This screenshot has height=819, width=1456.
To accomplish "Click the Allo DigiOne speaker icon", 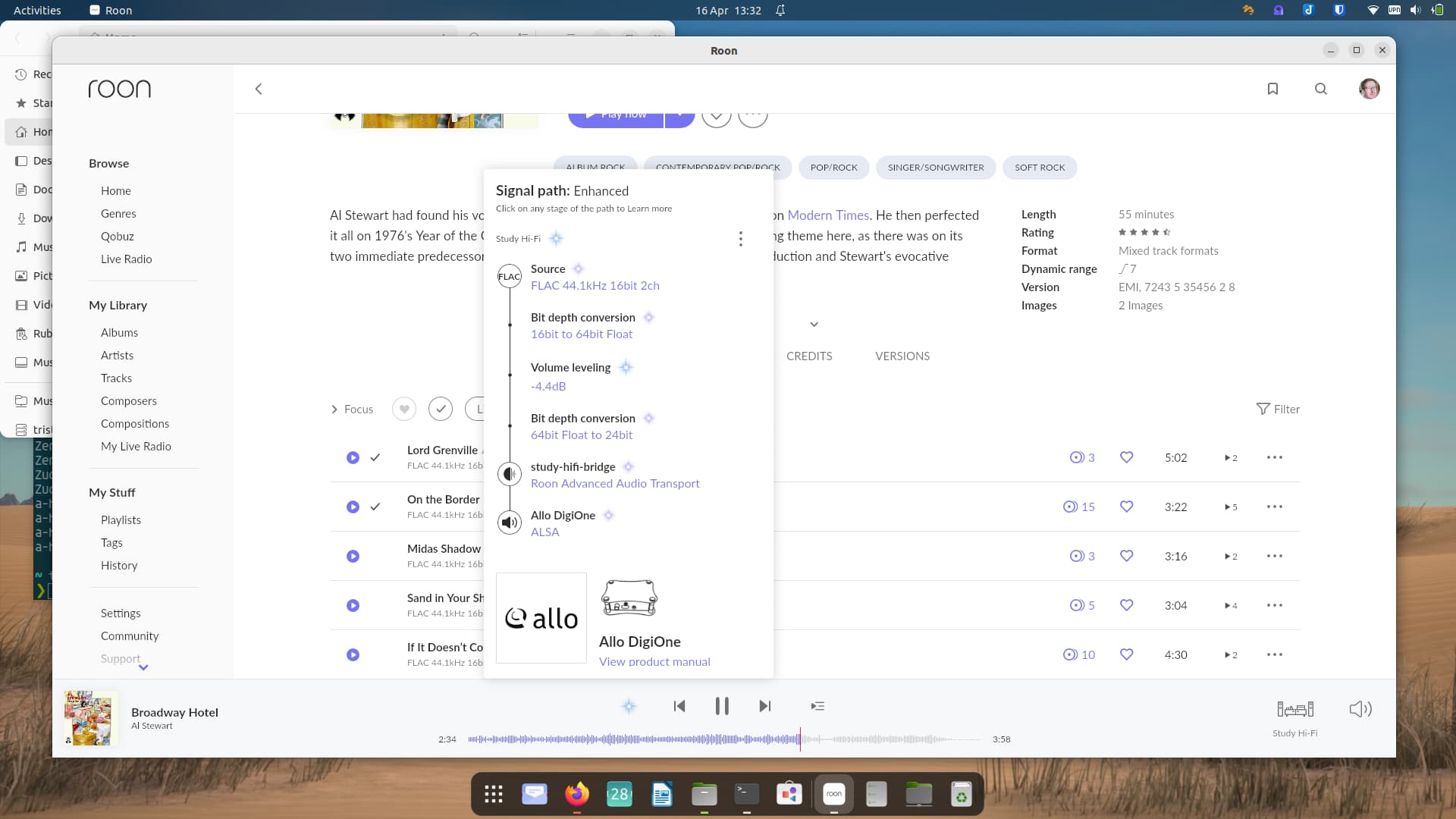I will point(509,522).
